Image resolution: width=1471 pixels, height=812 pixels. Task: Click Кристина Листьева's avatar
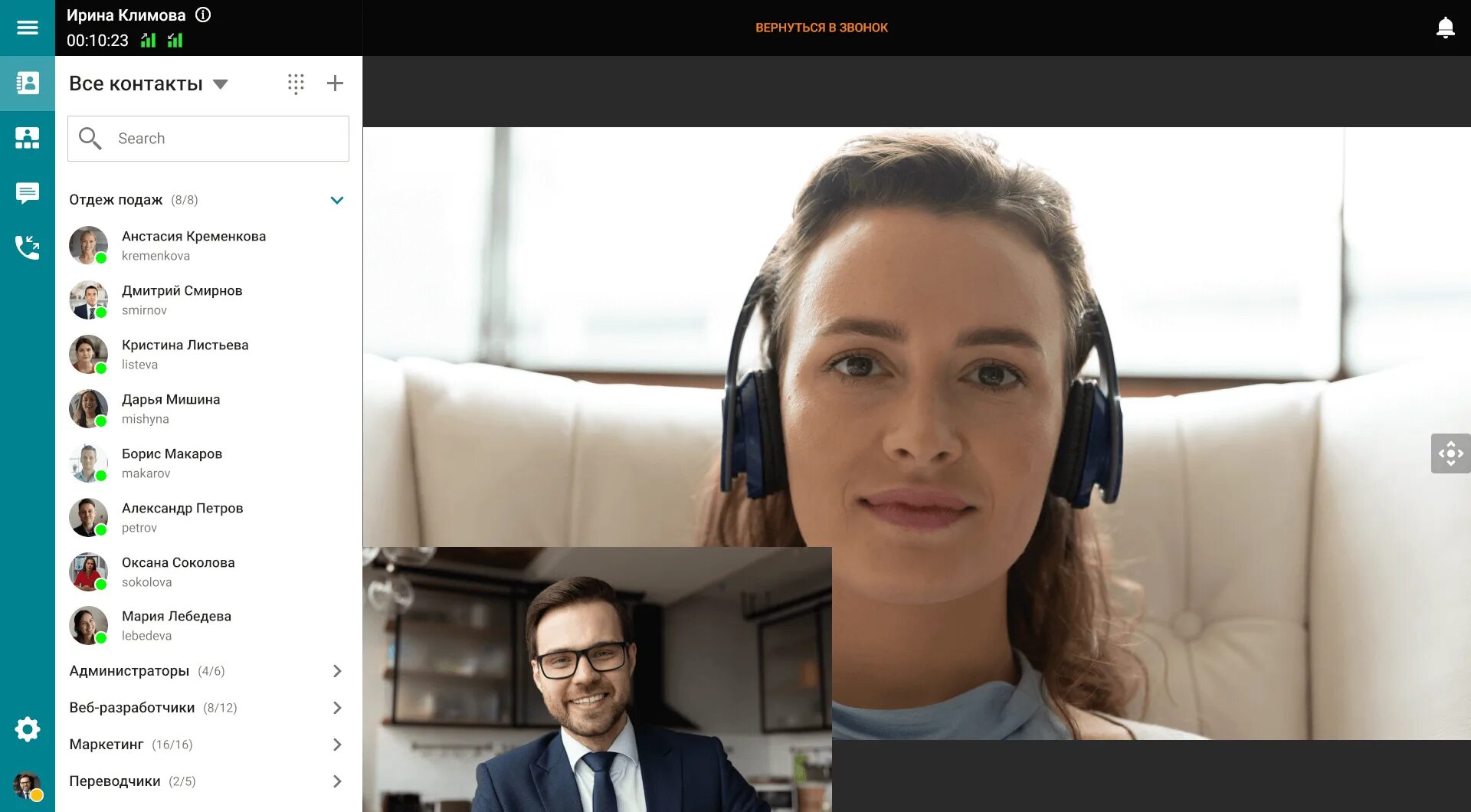[88, 354]
